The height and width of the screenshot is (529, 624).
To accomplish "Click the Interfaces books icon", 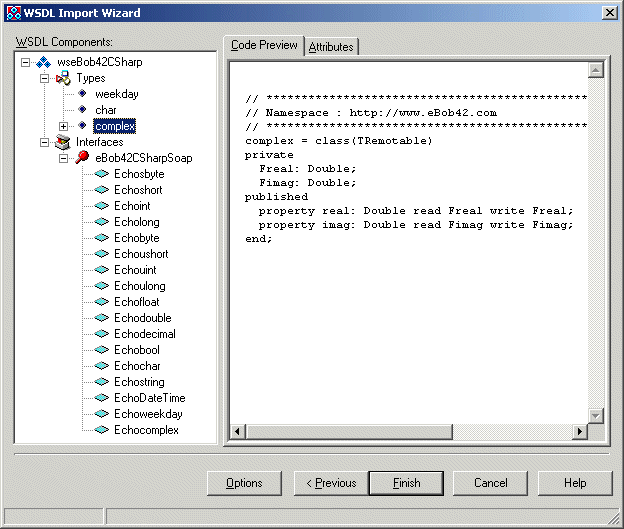I will (x=63, y=142).
